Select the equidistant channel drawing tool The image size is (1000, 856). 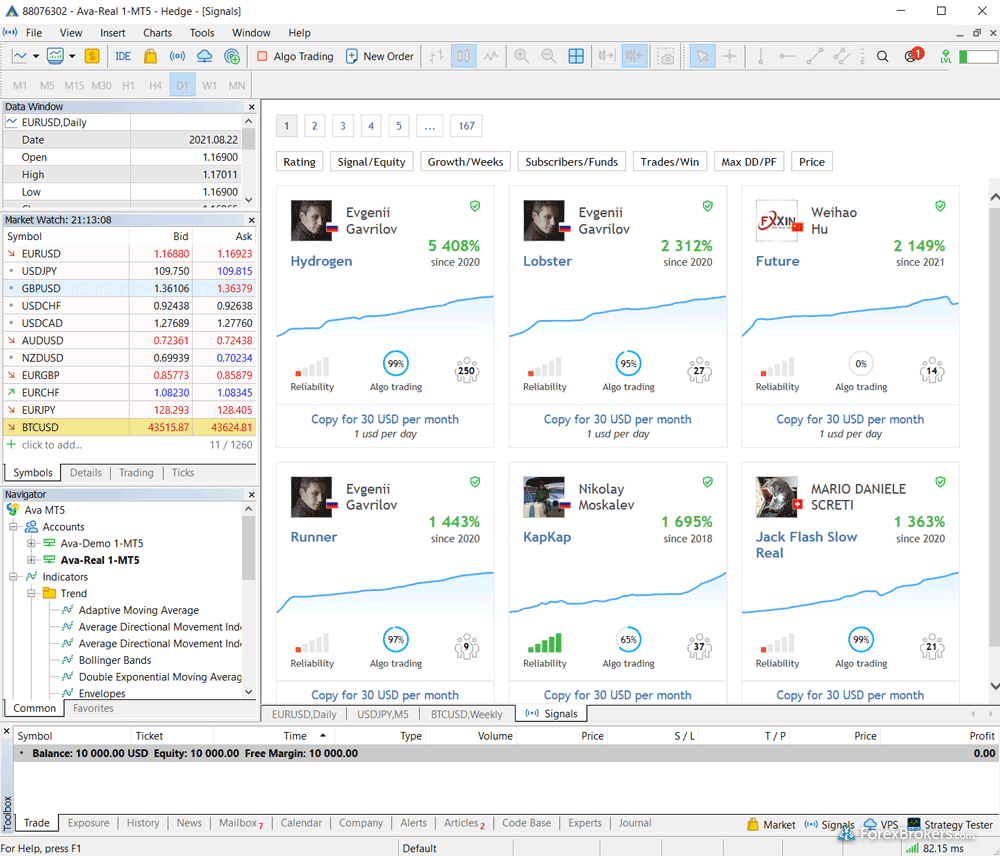pyautogui.click(x=842, y=56)
